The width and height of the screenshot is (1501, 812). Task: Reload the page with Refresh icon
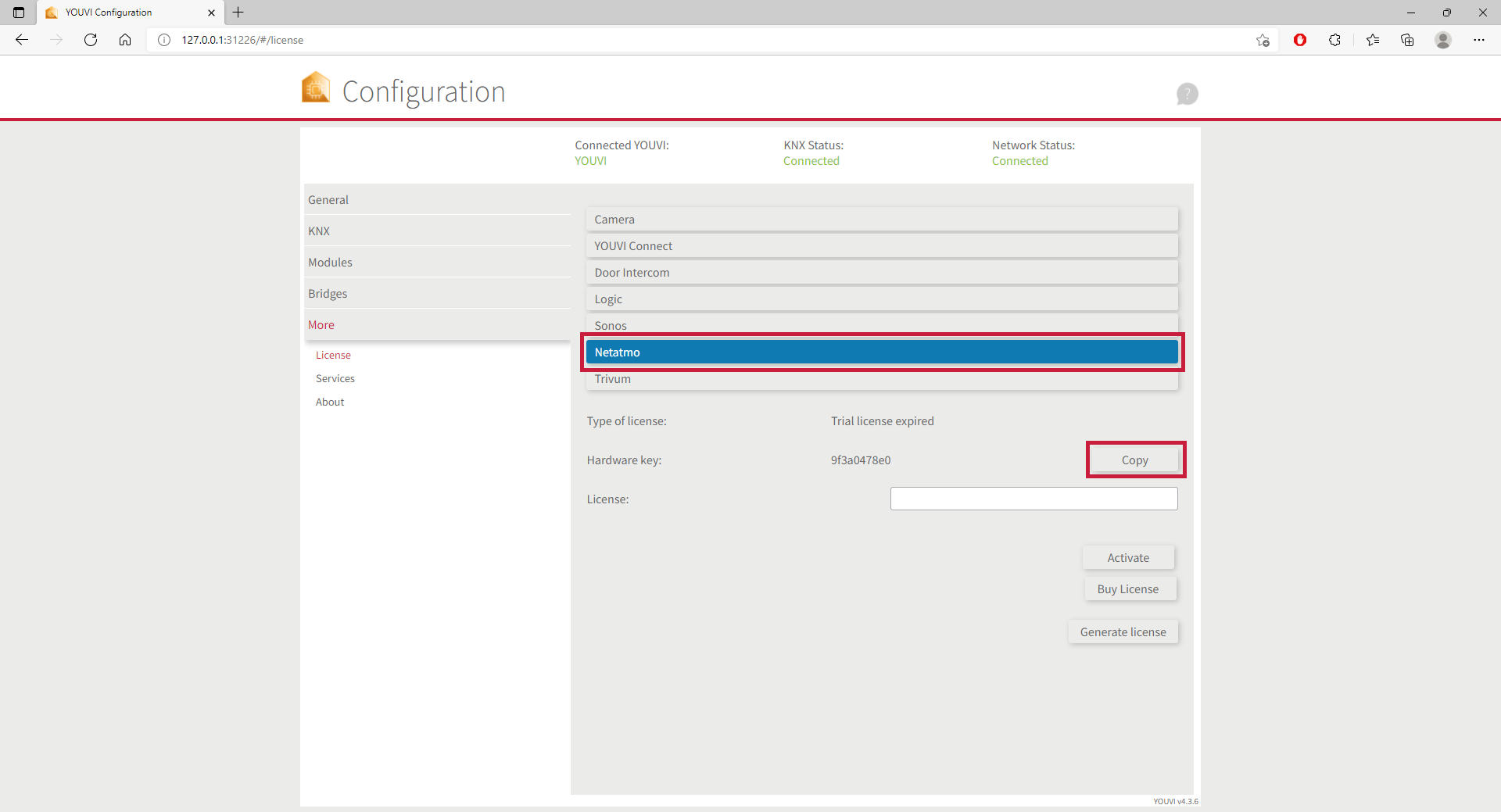pyautogui.click(x=91, y=40)
